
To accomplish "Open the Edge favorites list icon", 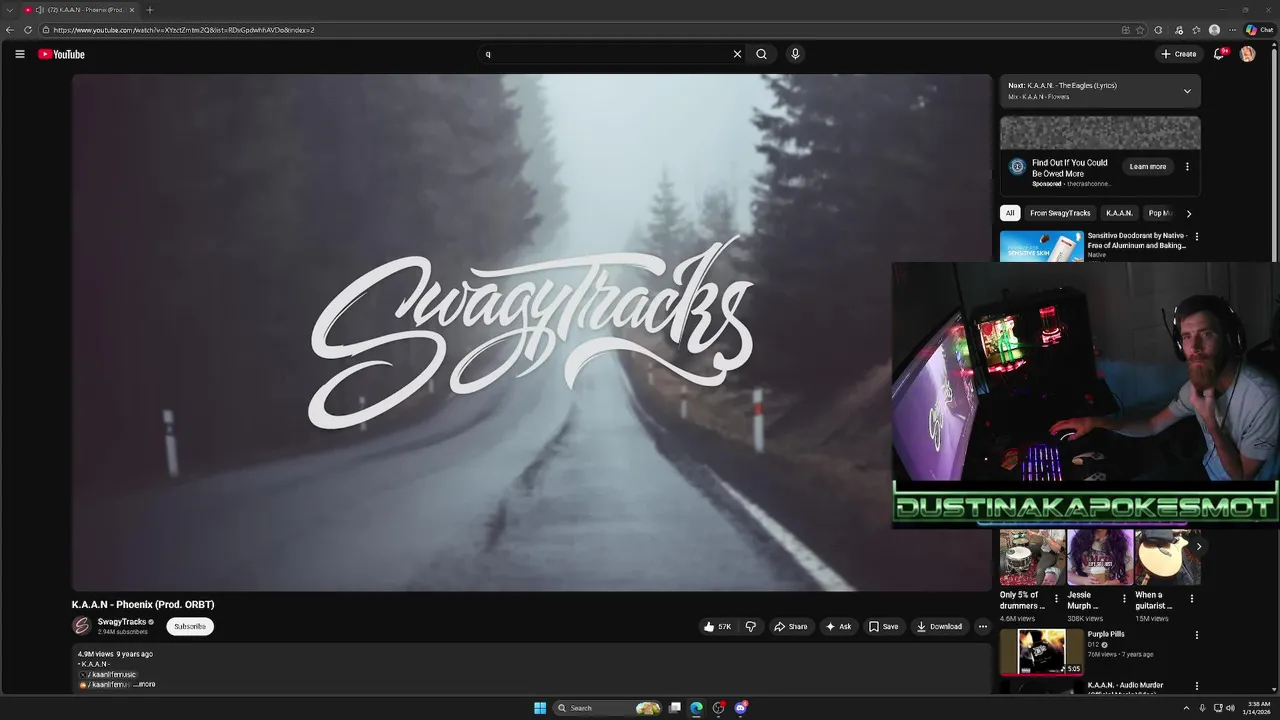I will (x=1196, y=30).
